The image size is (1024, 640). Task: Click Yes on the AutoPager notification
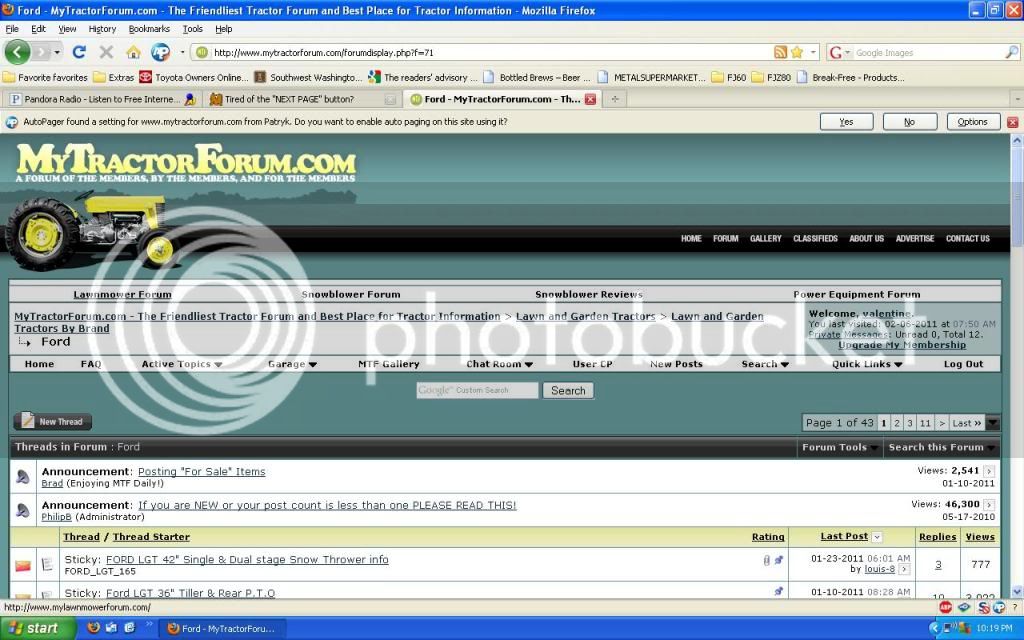[x=846, y=122]
